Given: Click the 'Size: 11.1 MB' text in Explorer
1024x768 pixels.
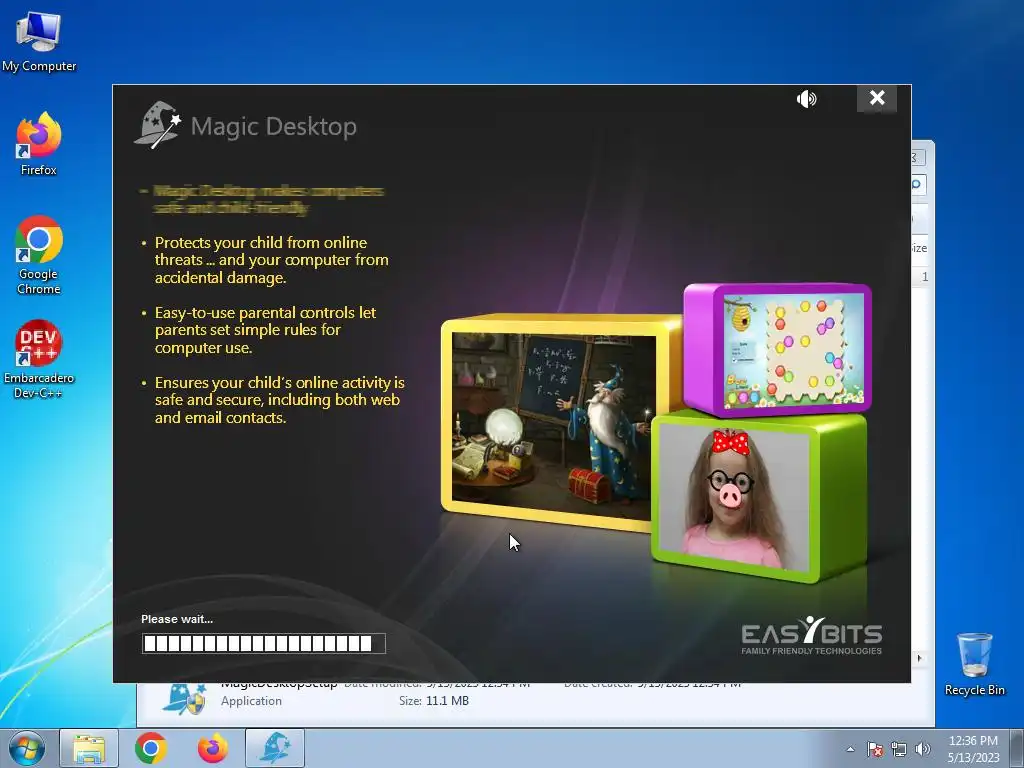Looking at the screenshot, I should pyautogui.click(x=434, y=701).
